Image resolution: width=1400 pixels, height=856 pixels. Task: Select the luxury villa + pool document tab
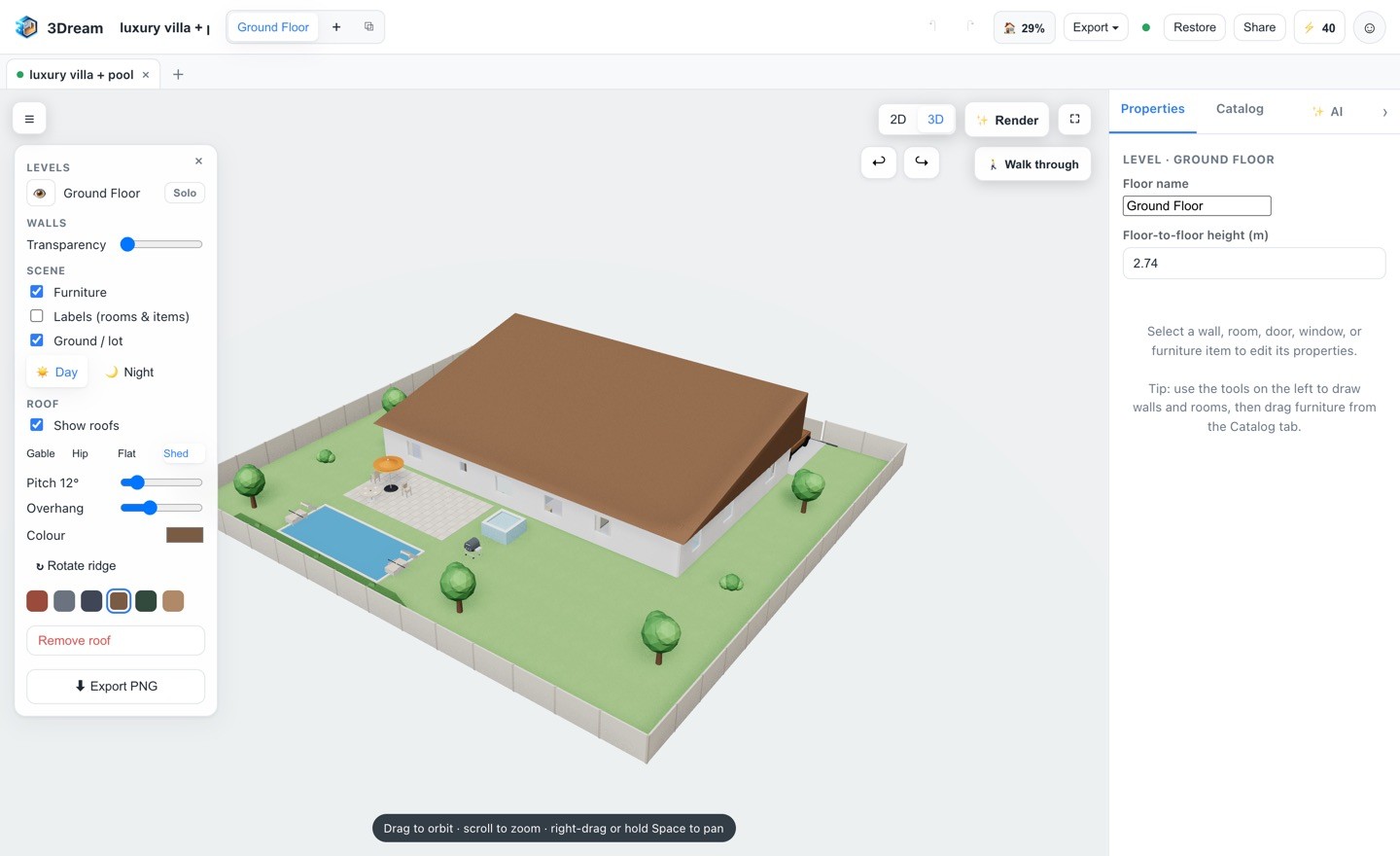pos(81,75)
